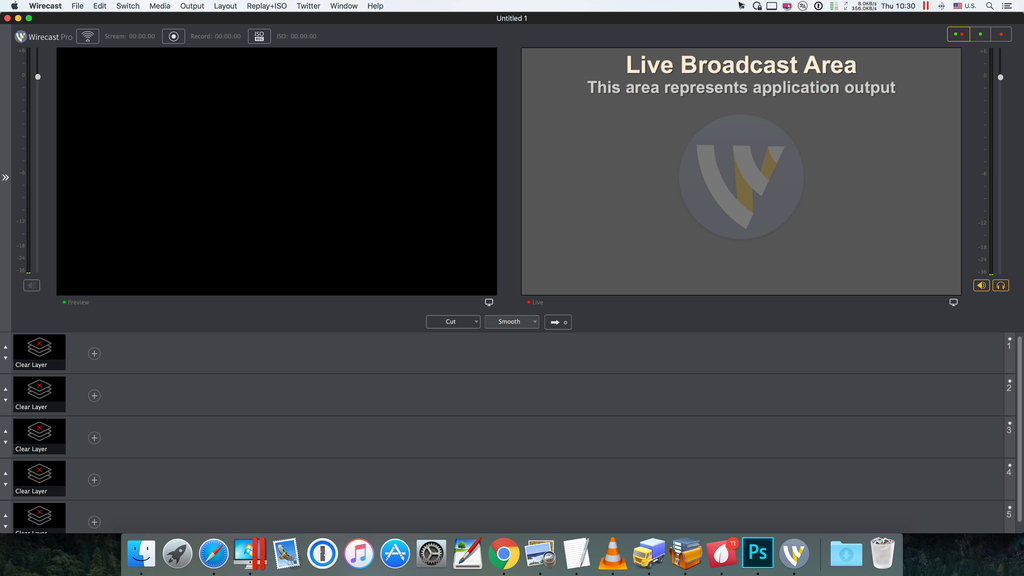Open the Replay+ISO menu
1024x576 pixels.
click(265, 5)
